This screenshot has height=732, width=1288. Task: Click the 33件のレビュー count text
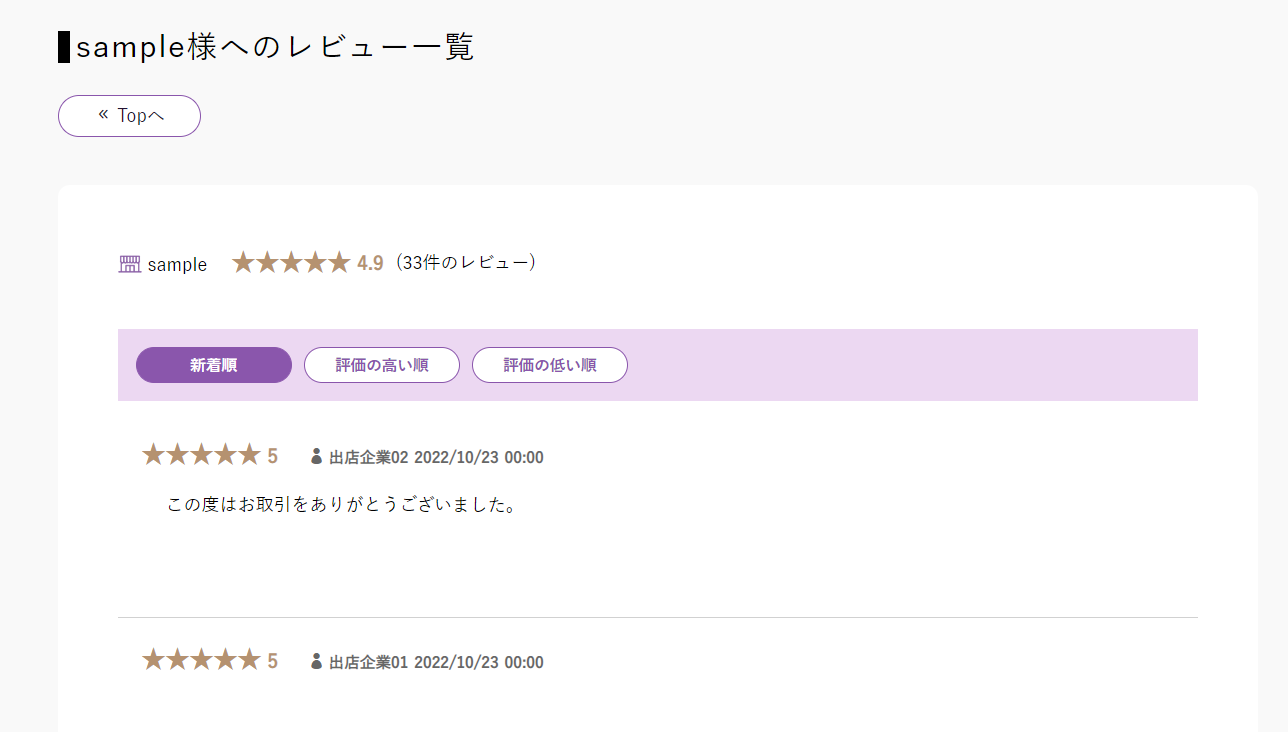coord(466,263)
